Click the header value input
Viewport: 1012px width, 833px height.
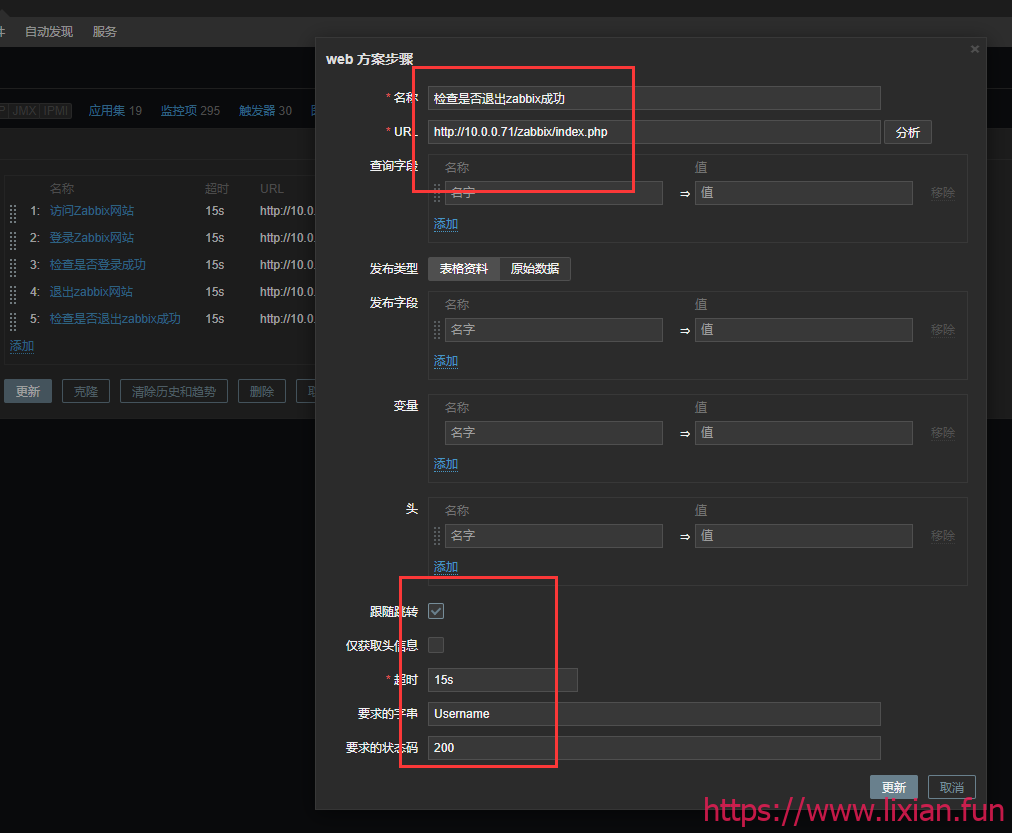[804, 536]
